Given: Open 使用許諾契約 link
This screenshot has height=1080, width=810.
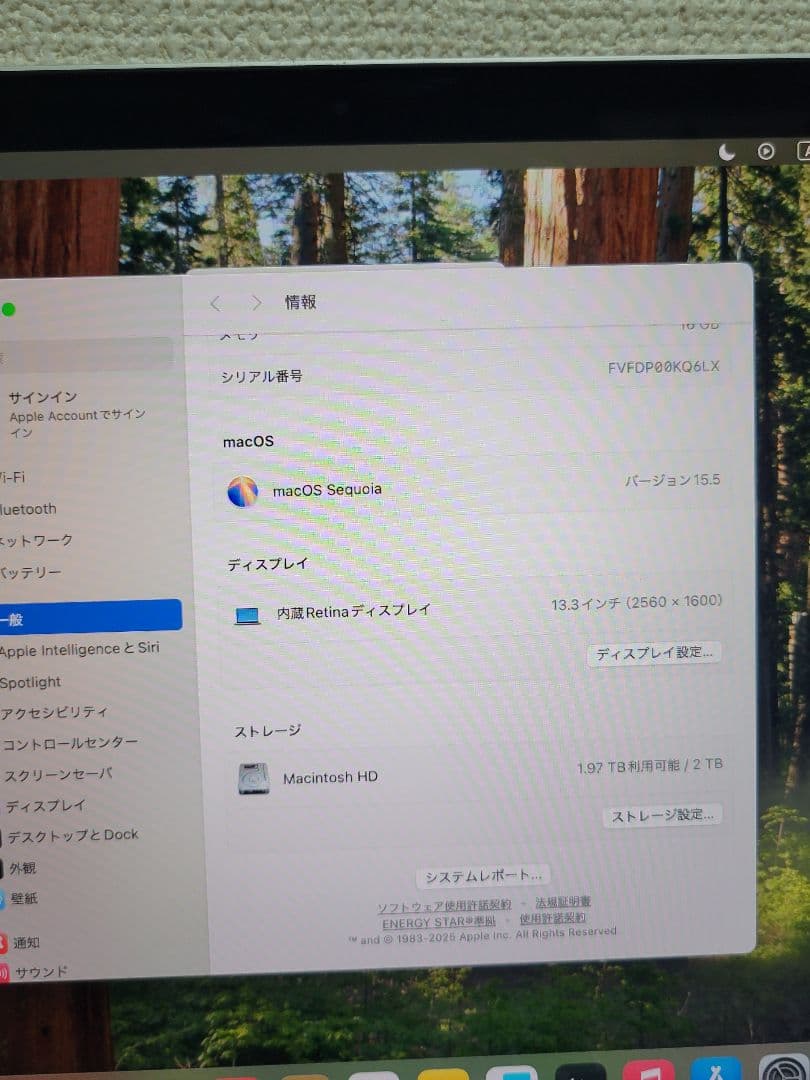Looking at the screenshot, I should pos(552,919).
